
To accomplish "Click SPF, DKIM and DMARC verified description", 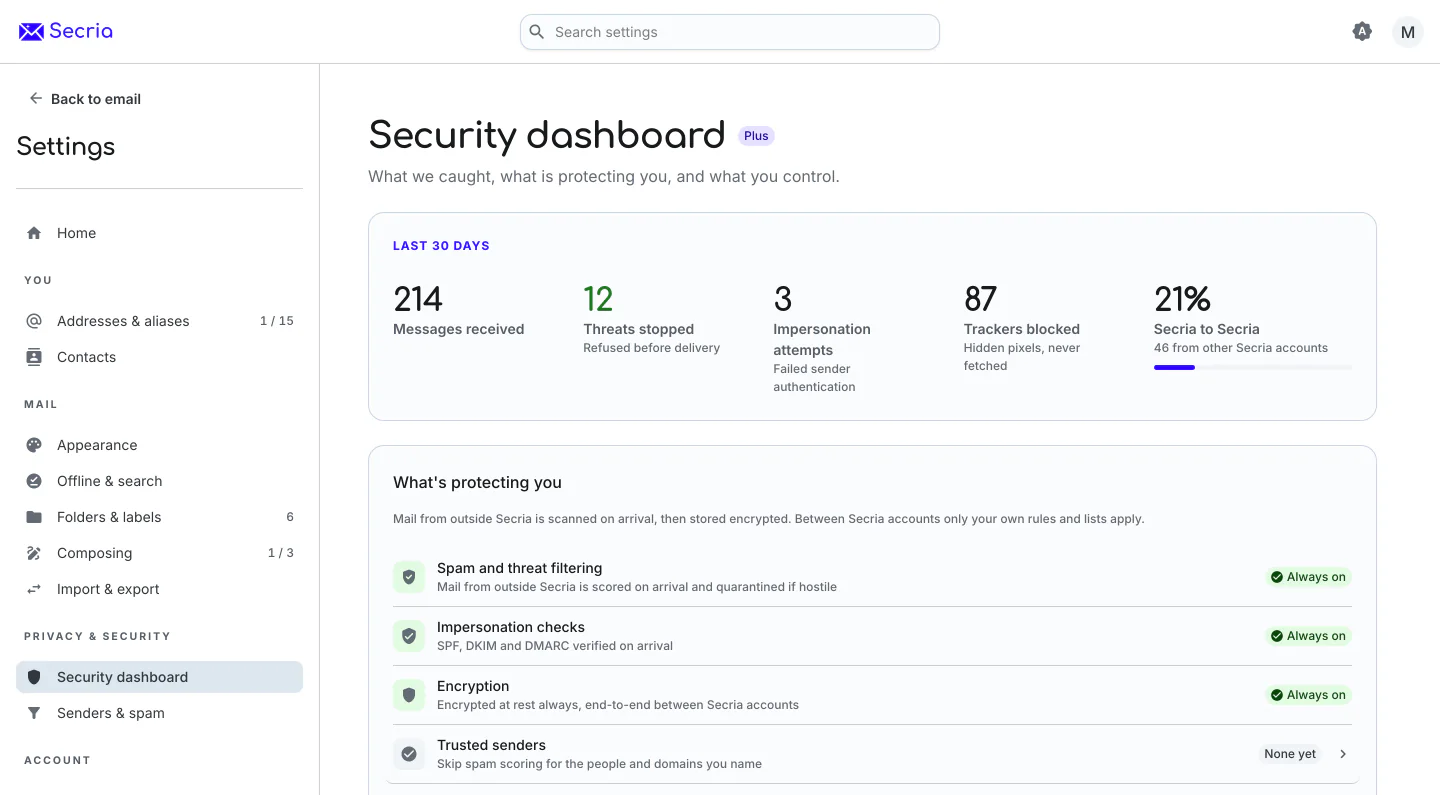I will tap(555, 646).
